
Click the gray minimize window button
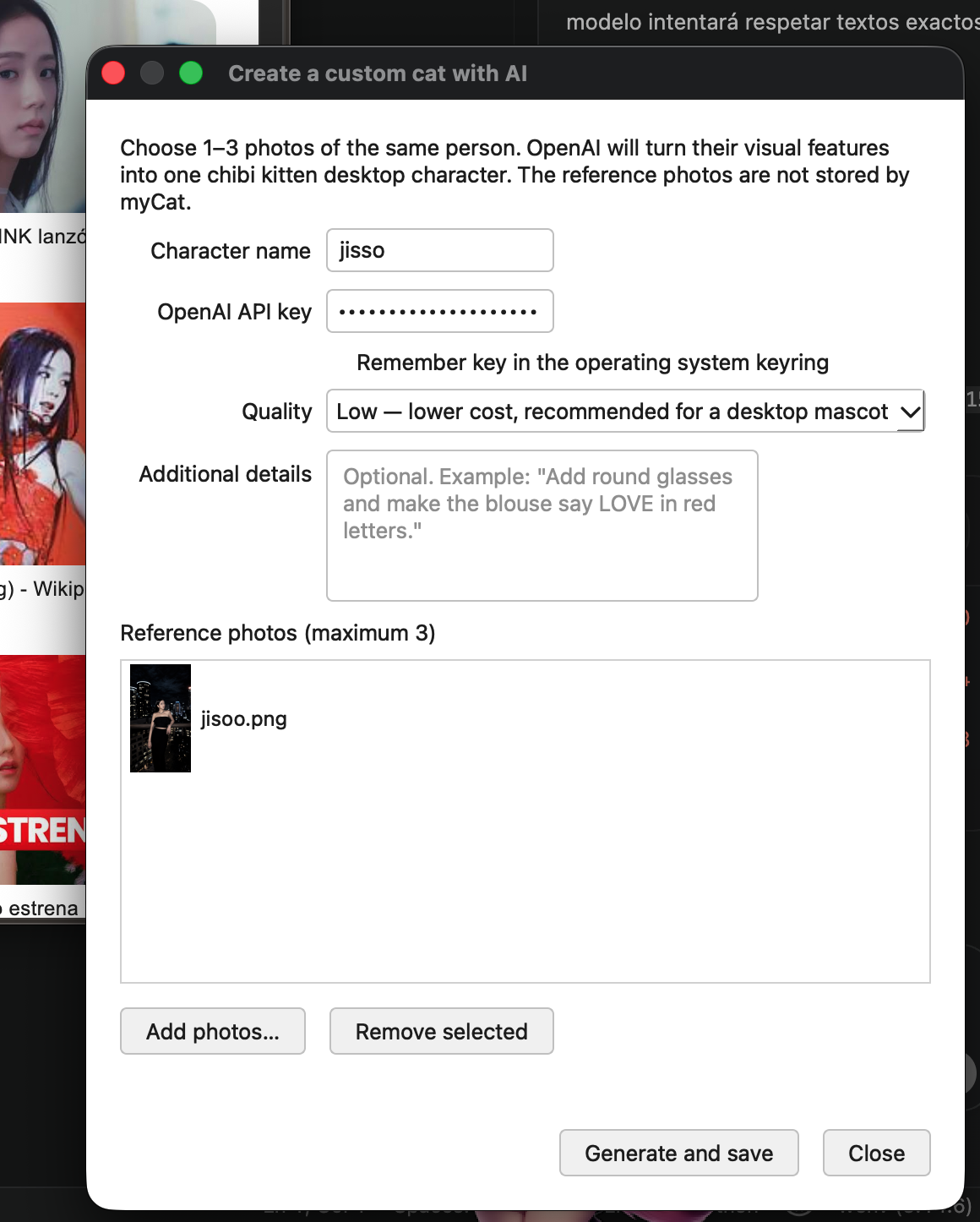coord(152,74)
